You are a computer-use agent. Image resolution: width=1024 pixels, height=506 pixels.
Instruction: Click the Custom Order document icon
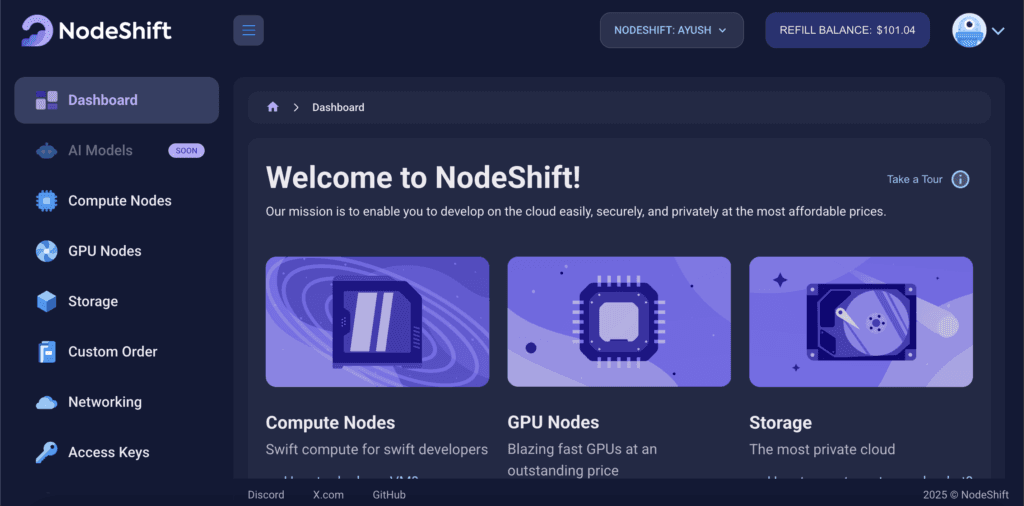(46, 352)
